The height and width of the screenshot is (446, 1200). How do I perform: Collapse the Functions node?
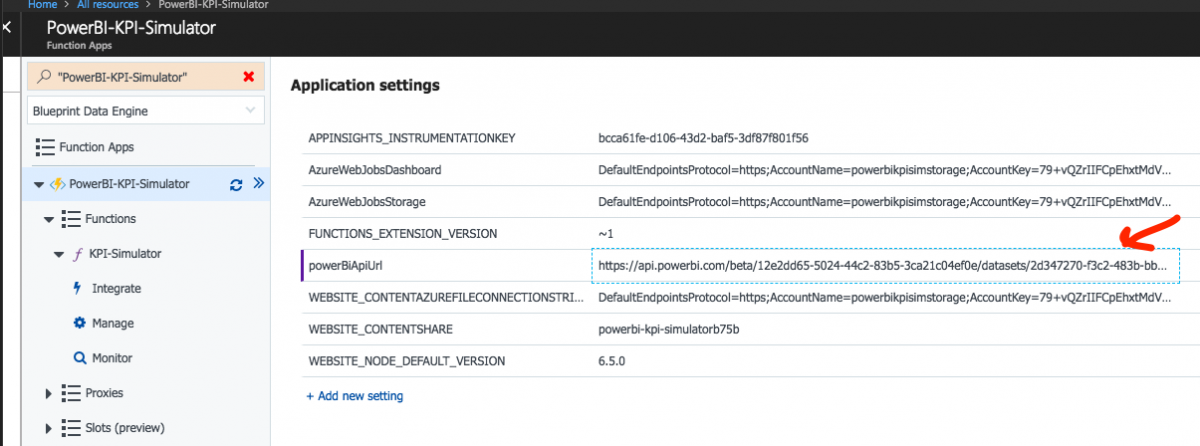(48, 219)
